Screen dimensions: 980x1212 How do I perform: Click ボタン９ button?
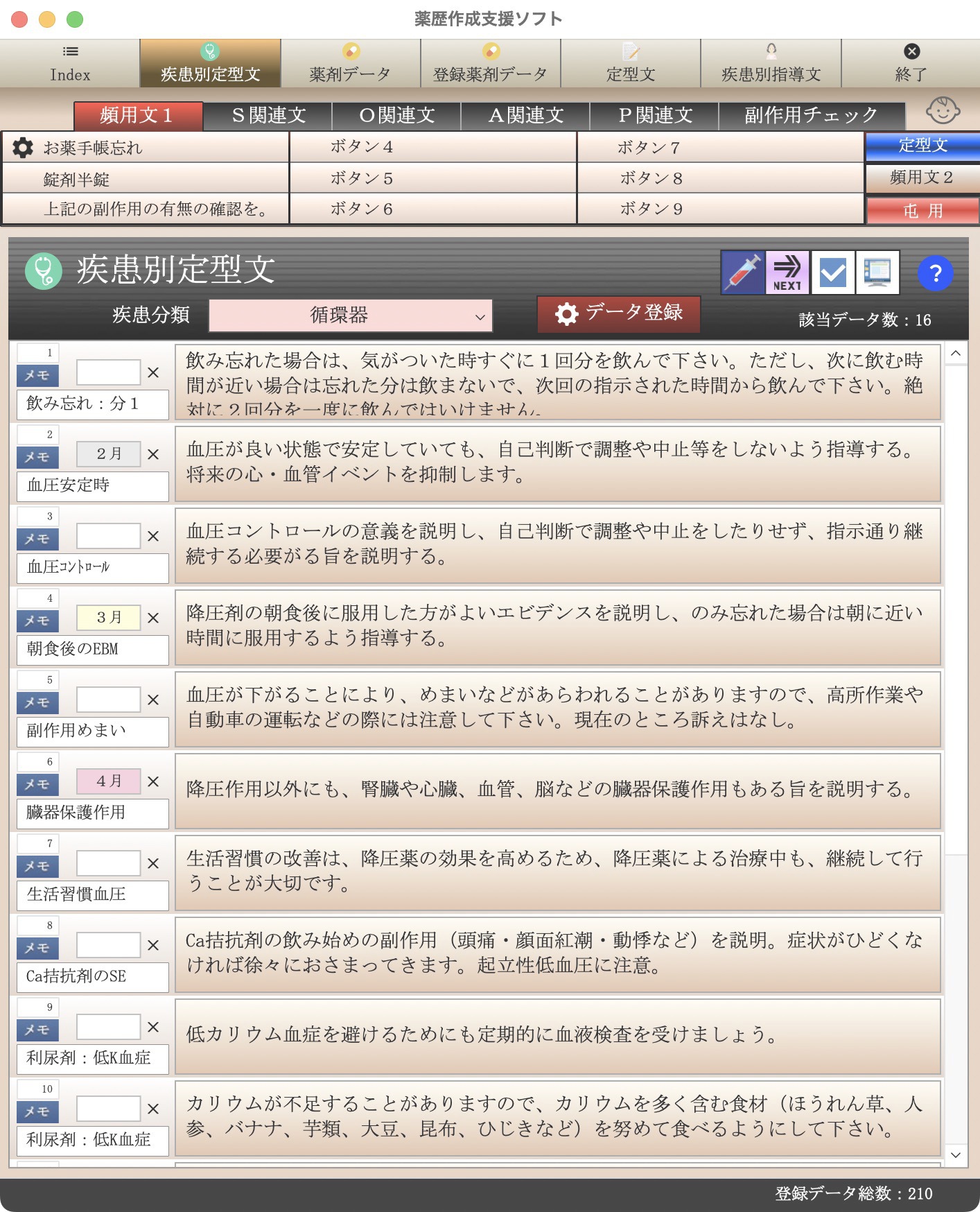pyautogui.click(x=721, y=209)
